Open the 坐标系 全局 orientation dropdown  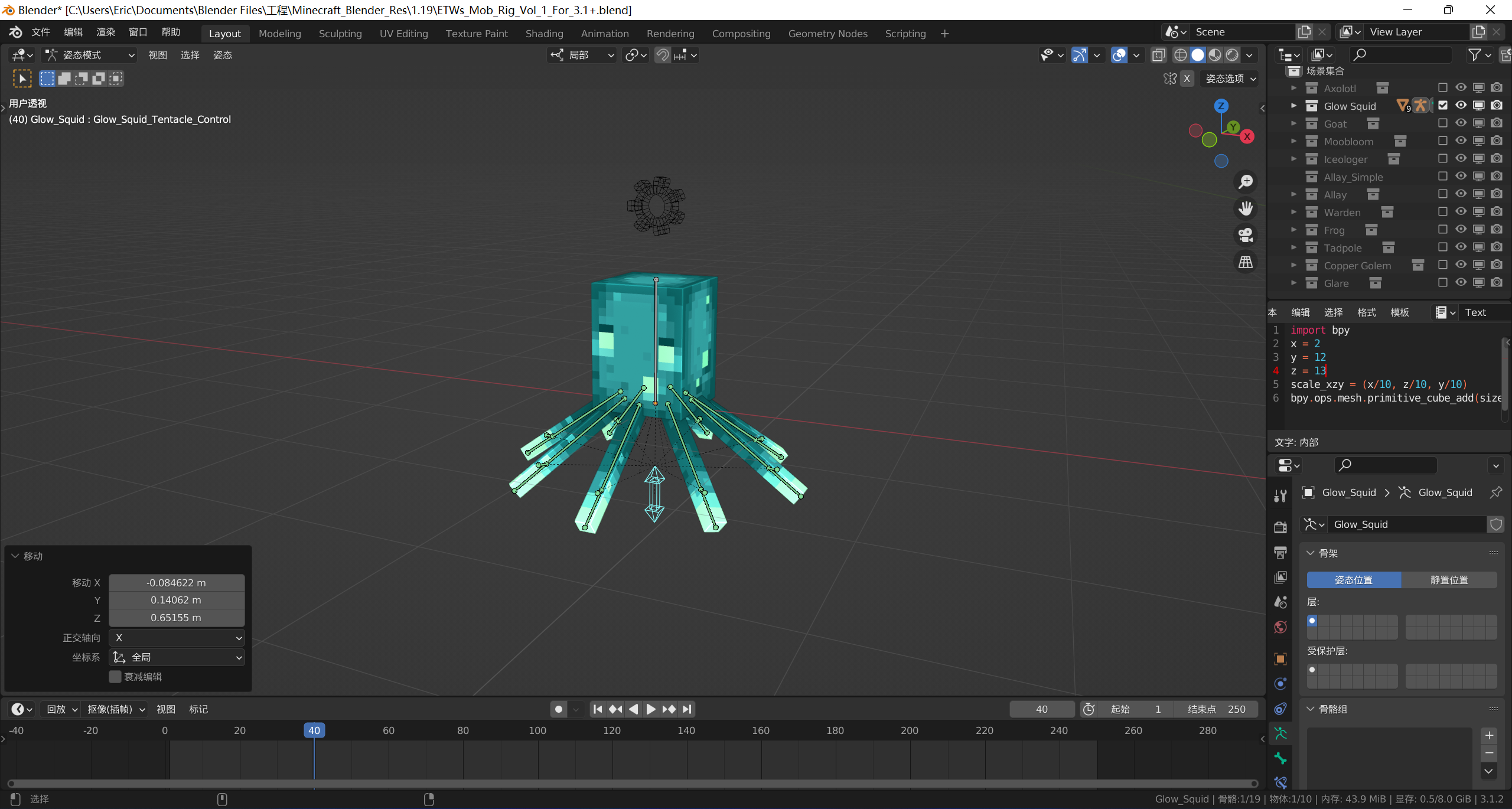[x=177, y=657]
